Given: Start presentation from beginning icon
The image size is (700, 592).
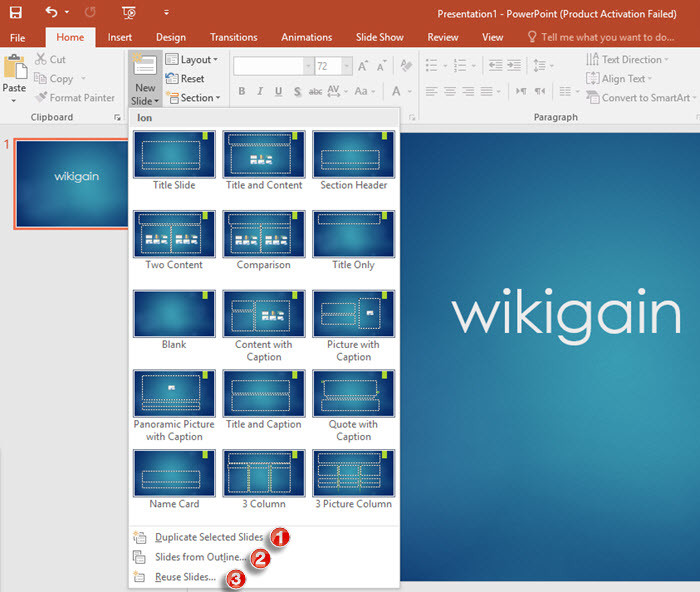Looking at the screenshot, I should 129,13.
